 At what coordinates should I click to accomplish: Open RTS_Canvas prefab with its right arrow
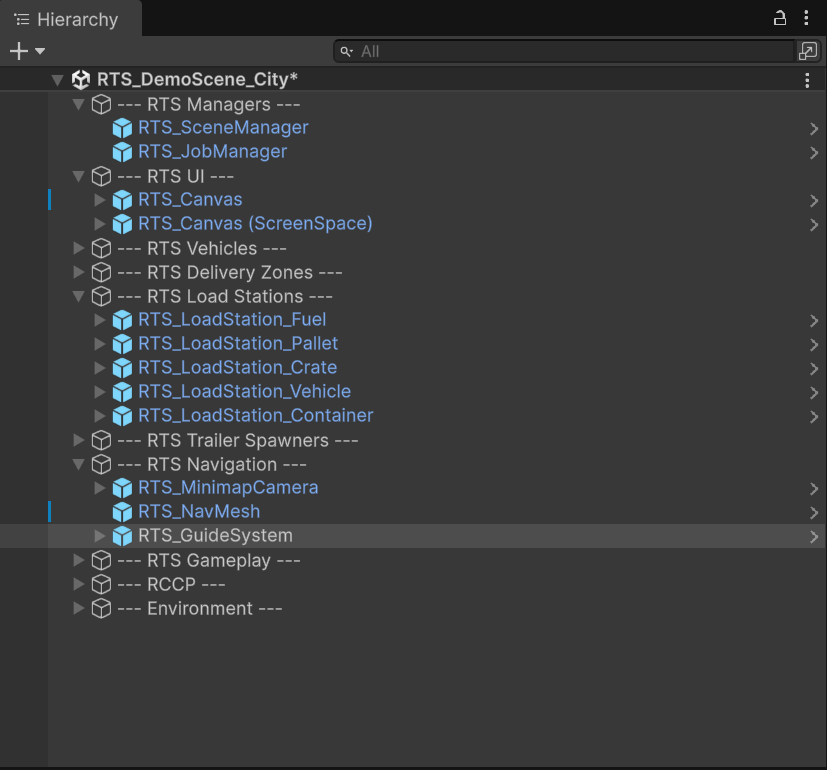[x=814, y=201]
